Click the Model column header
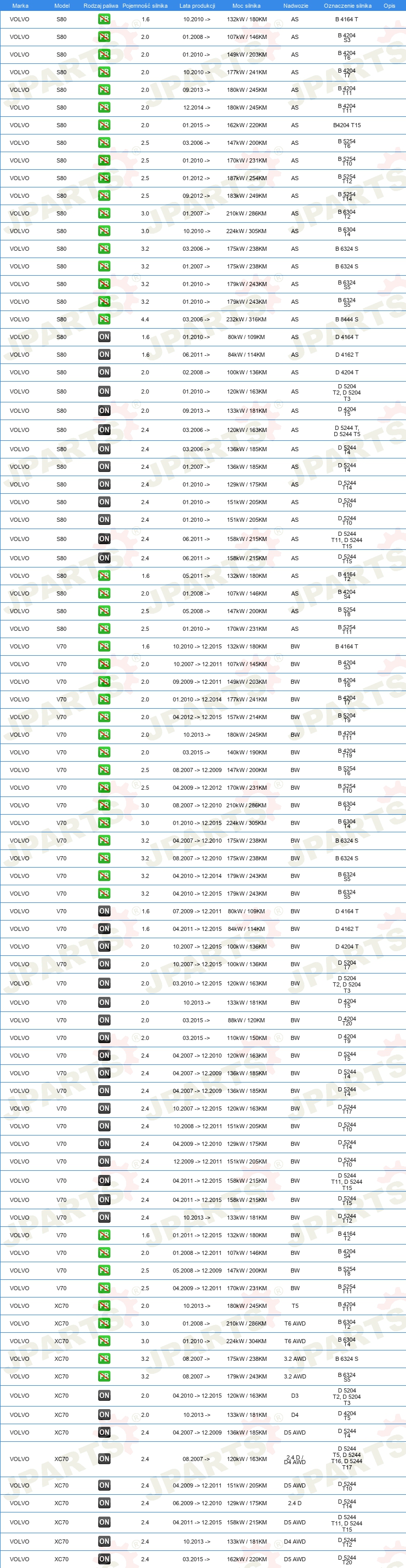Viewport: 406px width, 1568px height. 61,6
